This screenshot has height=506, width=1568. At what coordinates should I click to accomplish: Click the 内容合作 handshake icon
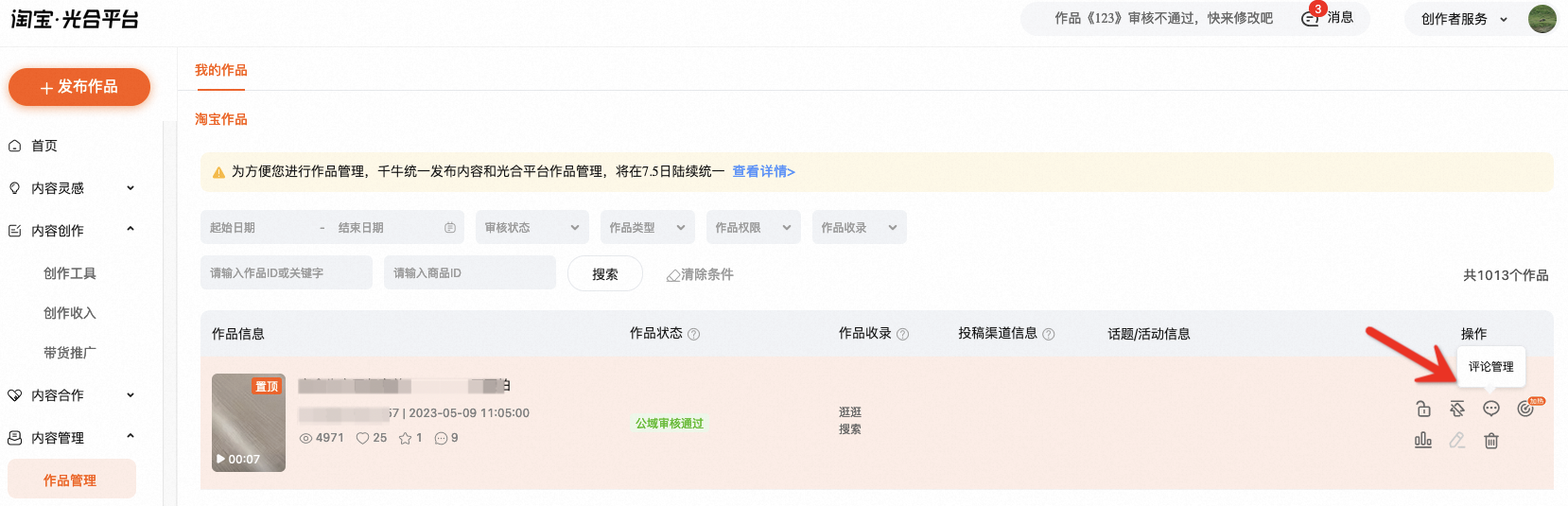tap(14, 395)
